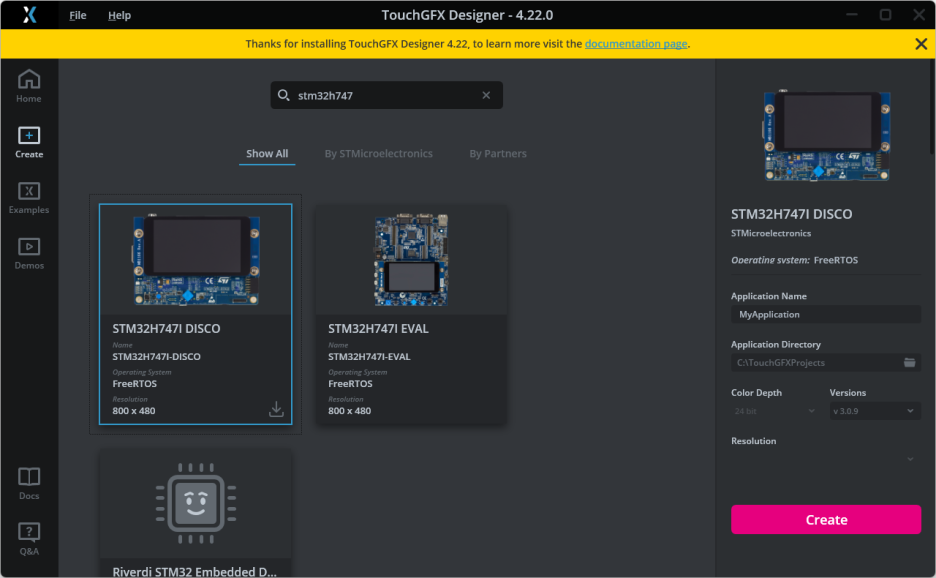Go to the Home sidebar section
The width and height of the screenshot is (936, 578).
coord(29,87)
